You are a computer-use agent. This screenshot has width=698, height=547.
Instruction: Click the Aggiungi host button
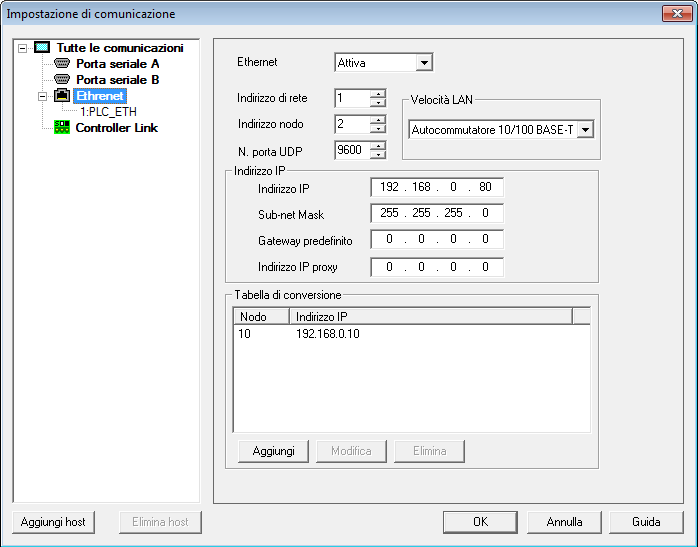pos(53,522)
